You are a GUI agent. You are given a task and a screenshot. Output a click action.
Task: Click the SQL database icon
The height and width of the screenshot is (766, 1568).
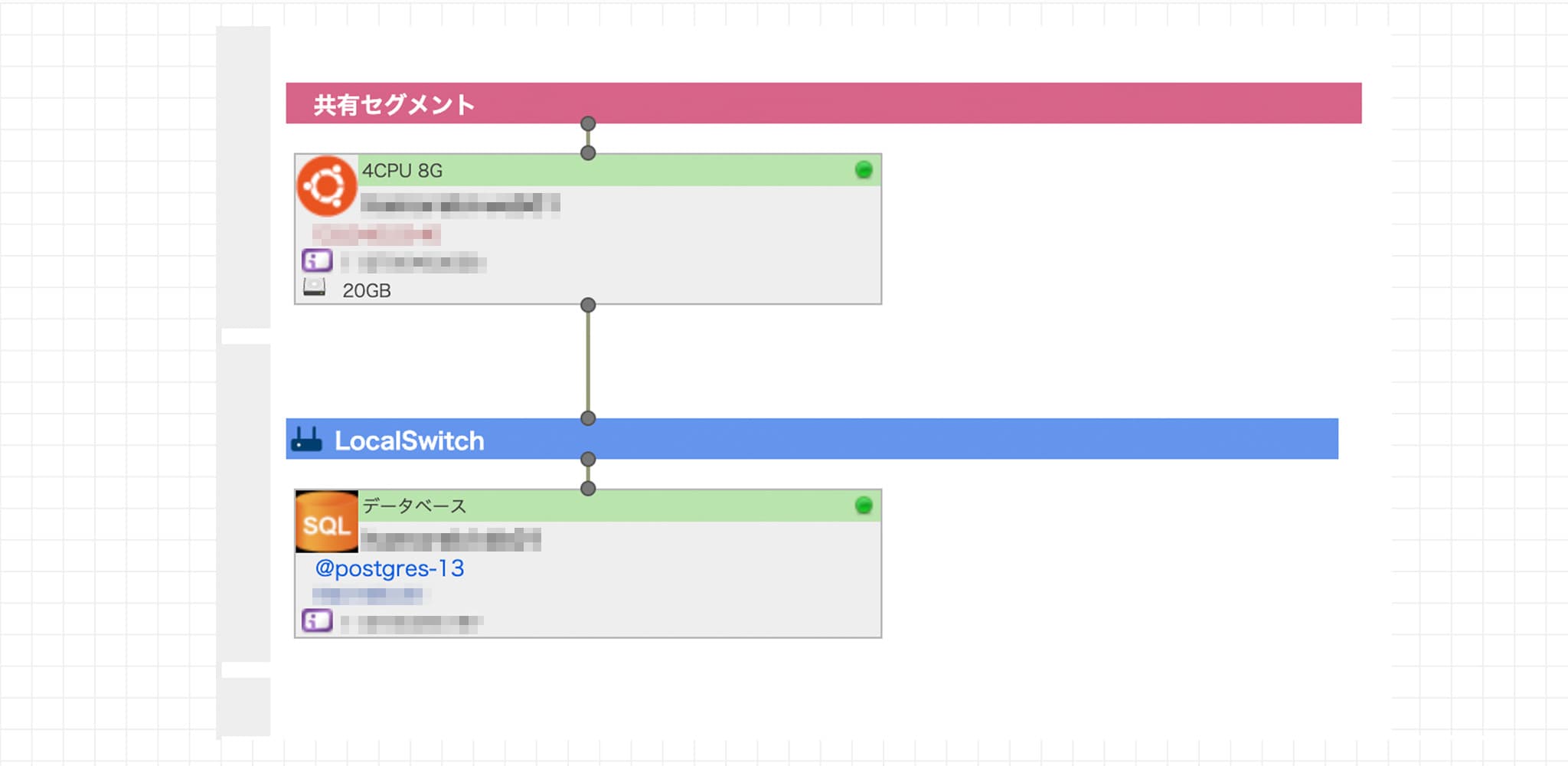pos(327,522)
